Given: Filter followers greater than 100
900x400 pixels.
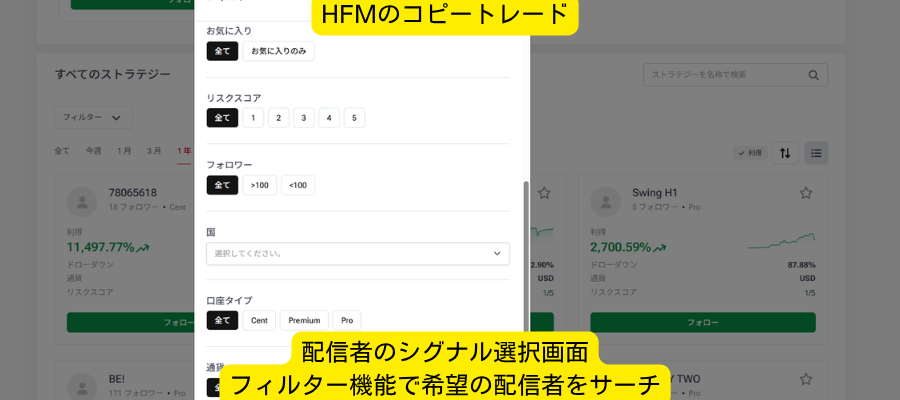Looking at the screenshot, I should 259,185.
